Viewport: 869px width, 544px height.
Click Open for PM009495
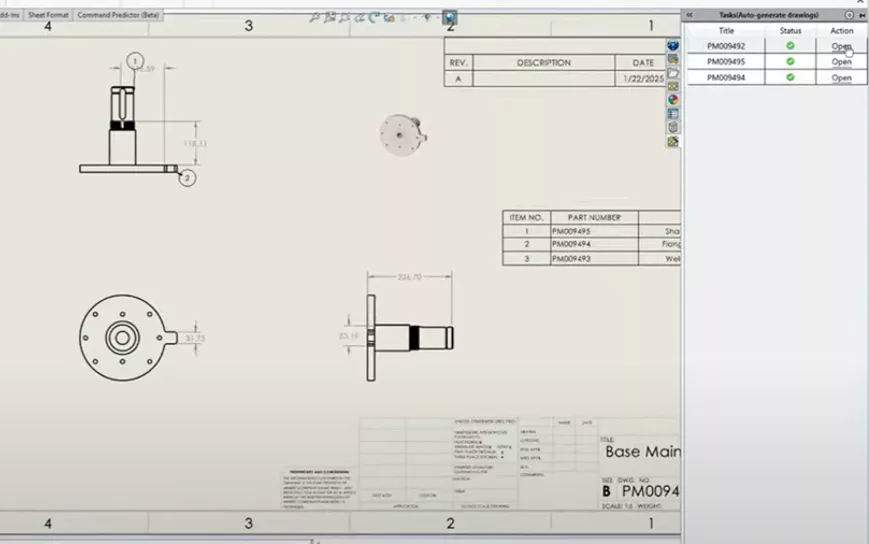(841, 62)
